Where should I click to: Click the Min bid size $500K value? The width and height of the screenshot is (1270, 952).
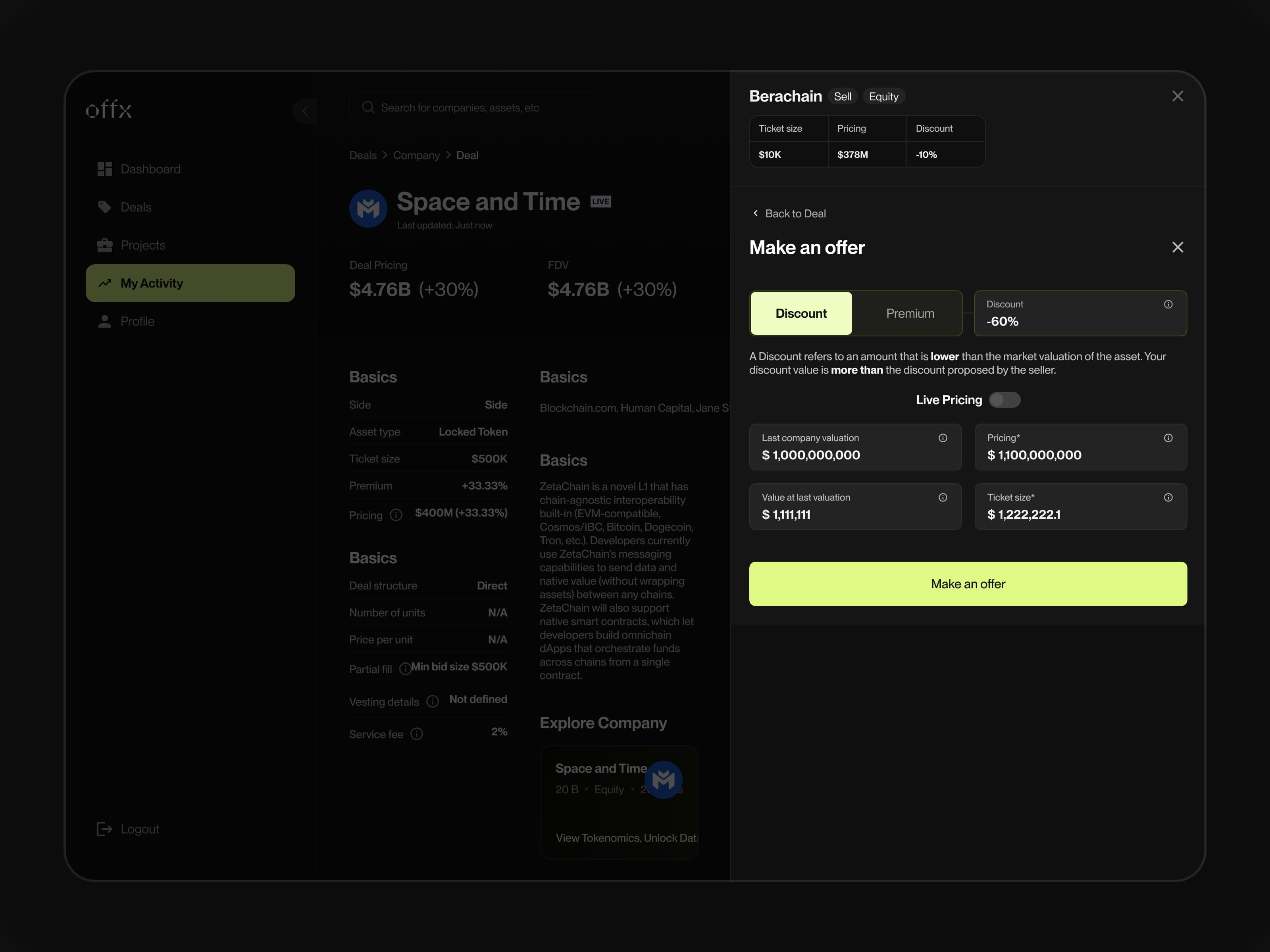pos(459,666)
